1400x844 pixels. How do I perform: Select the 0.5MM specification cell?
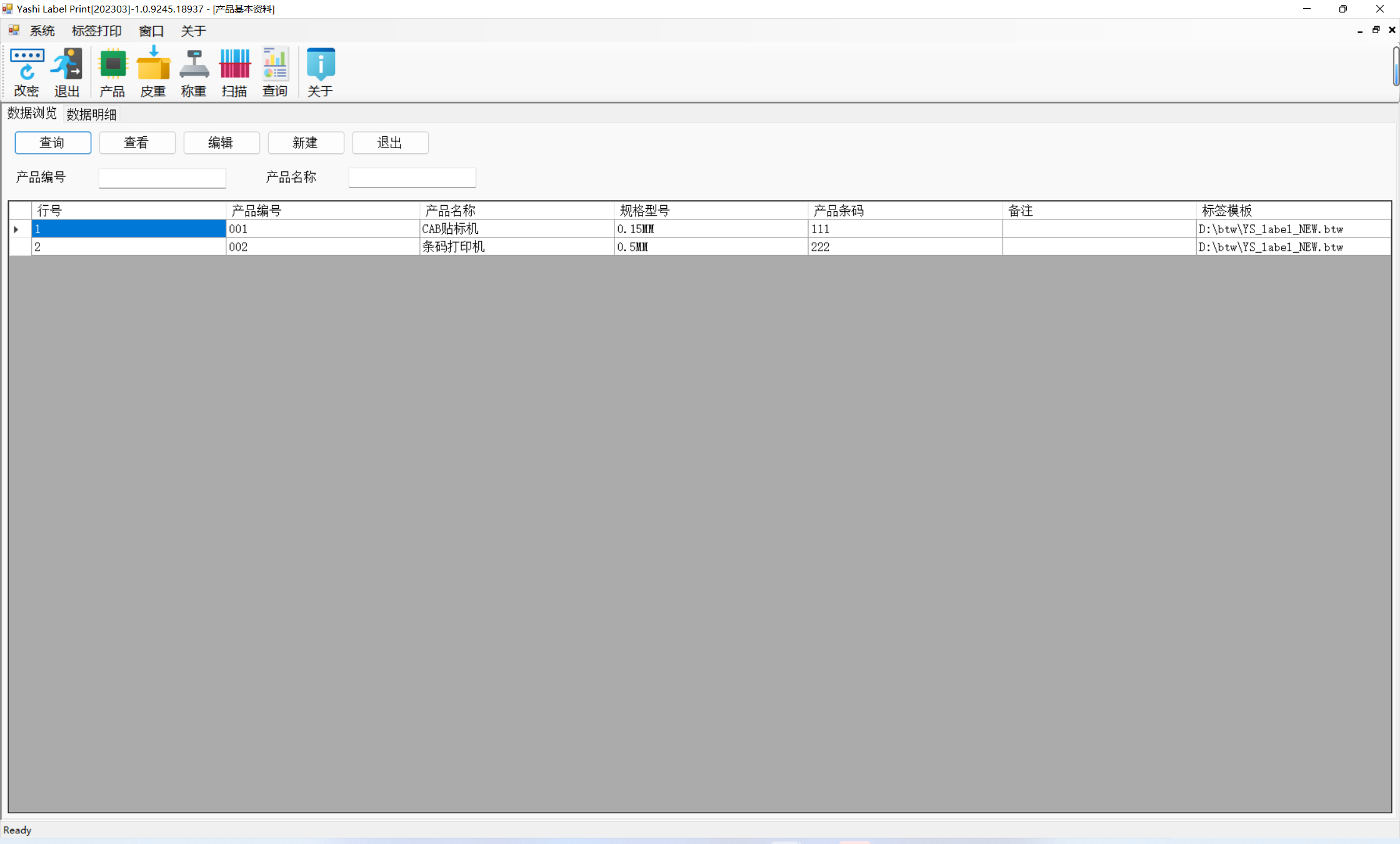[x=711, y=247]
